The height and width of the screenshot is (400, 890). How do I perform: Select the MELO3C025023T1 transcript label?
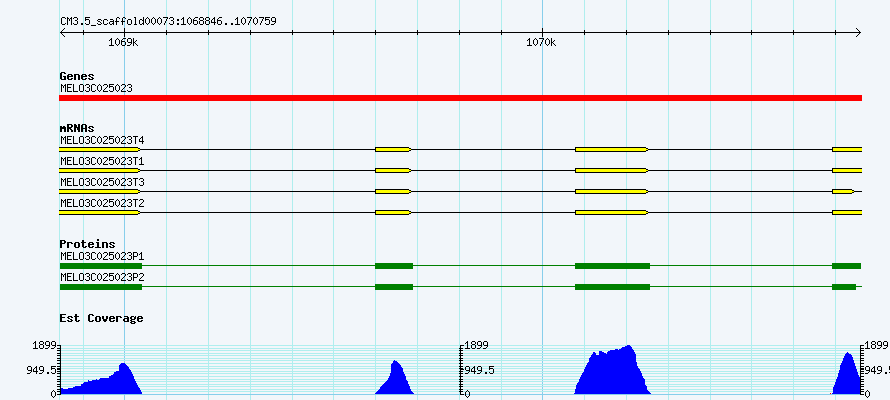[102, 162]
